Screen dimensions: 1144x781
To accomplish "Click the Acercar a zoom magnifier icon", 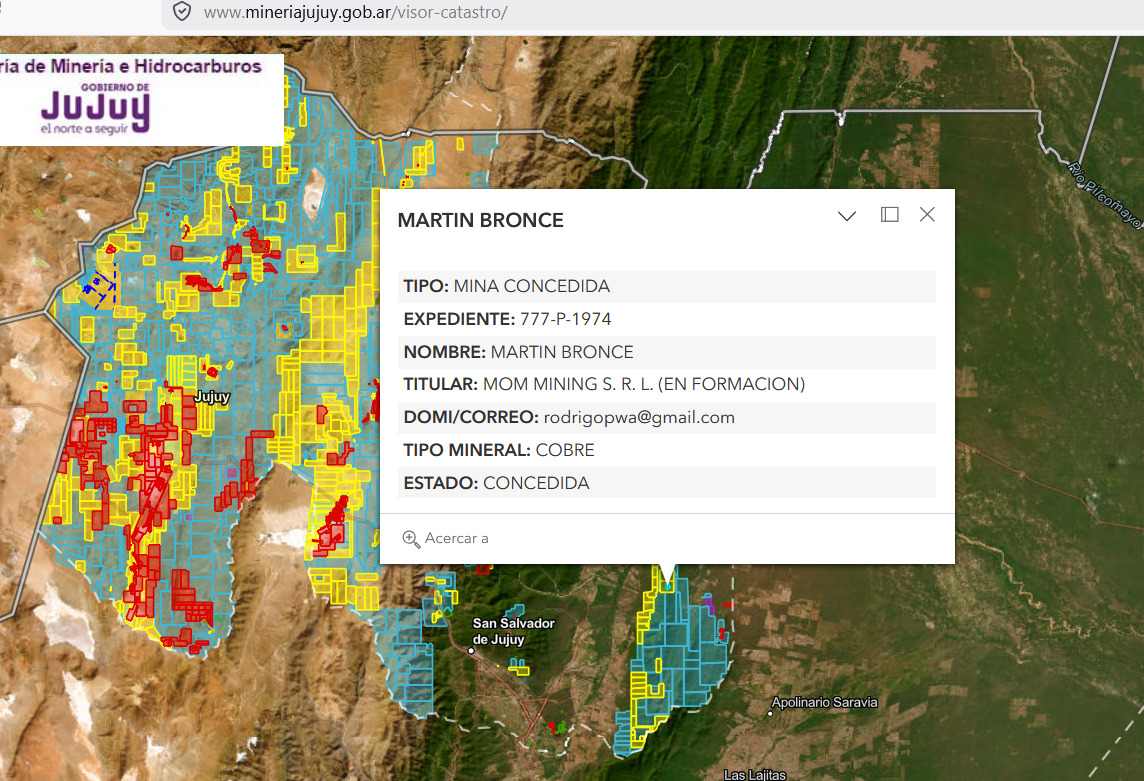I will coord(411,539).
